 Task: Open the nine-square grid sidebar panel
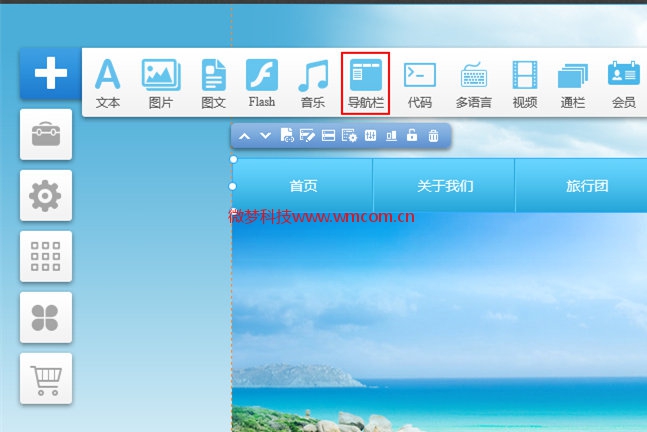46,256
